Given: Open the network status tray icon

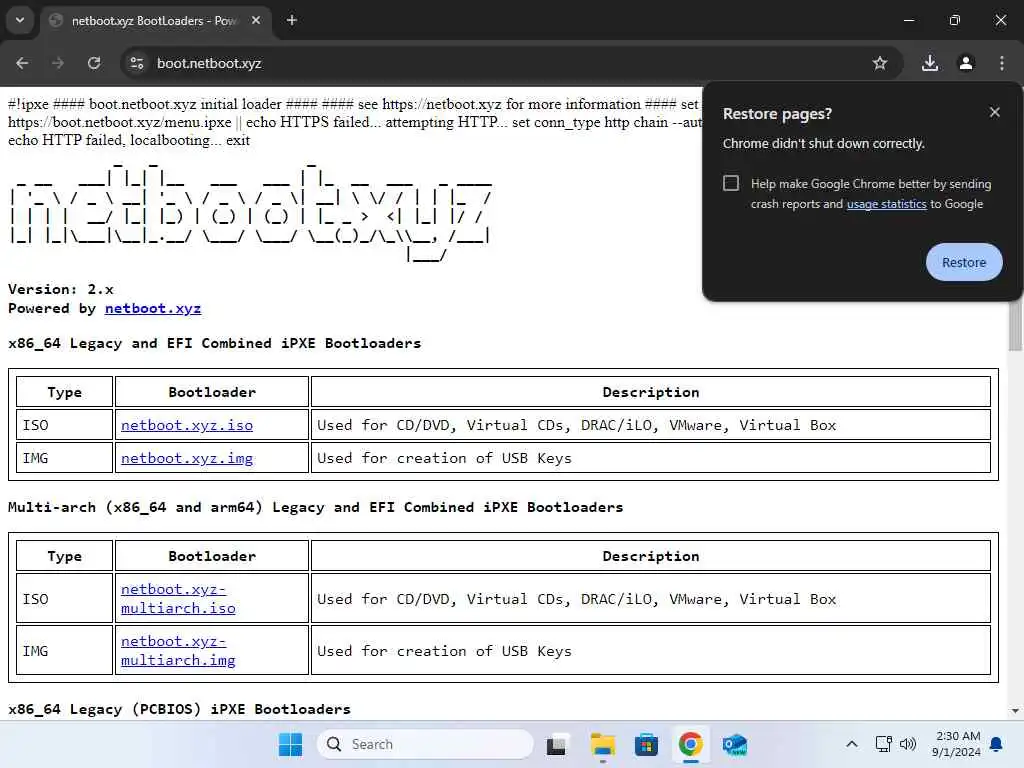Looking at the screenshot, I should [884, 744].
